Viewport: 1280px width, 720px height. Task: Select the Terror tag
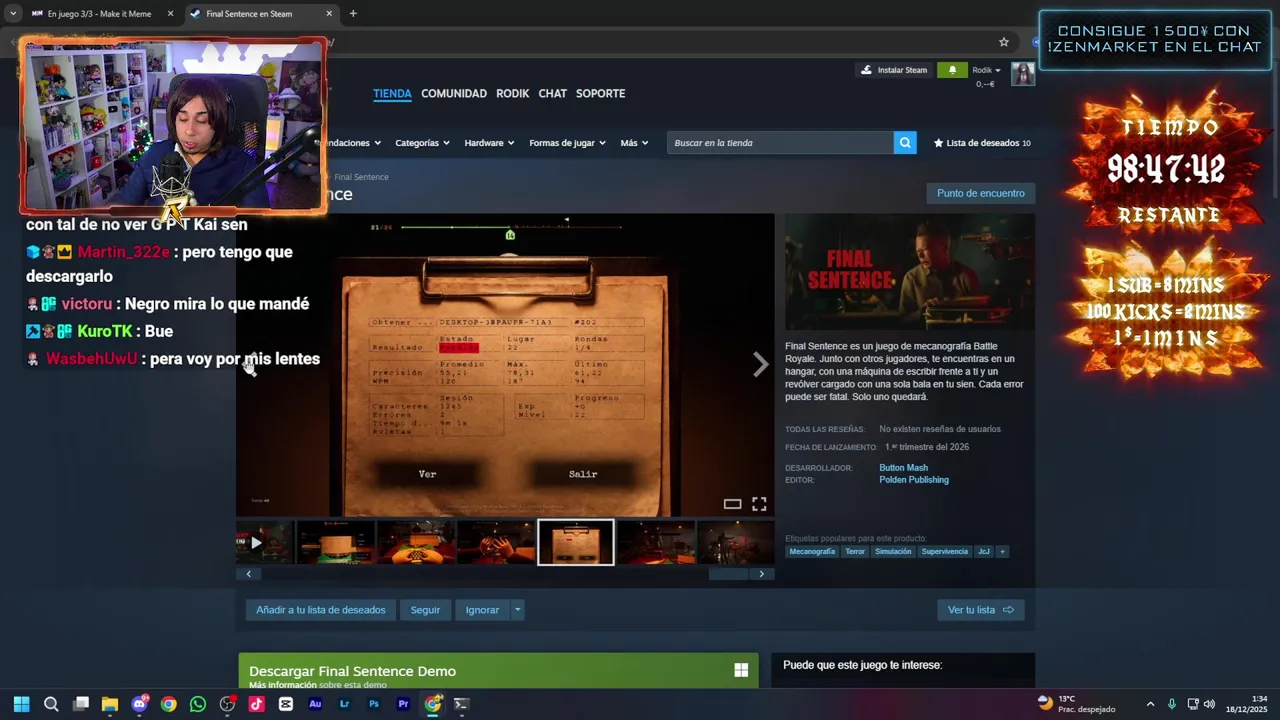coord(855,551)
